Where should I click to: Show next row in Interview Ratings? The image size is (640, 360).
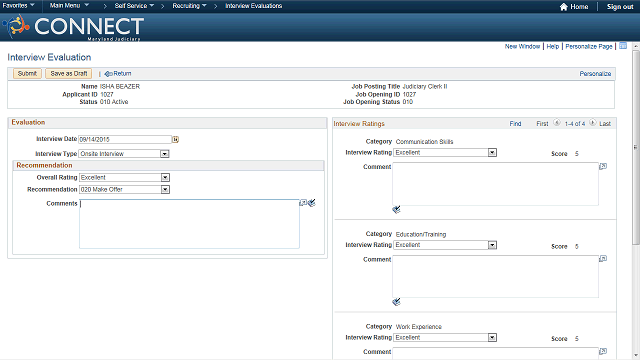(593, 123)
